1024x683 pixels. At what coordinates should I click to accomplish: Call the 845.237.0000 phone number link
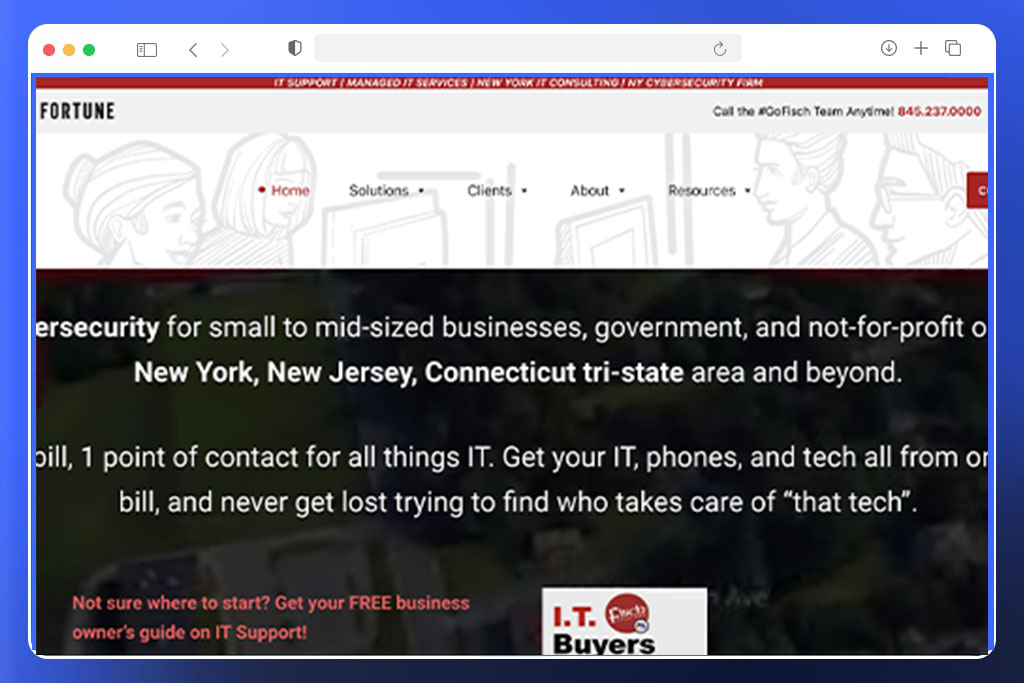tap(939, 111)
